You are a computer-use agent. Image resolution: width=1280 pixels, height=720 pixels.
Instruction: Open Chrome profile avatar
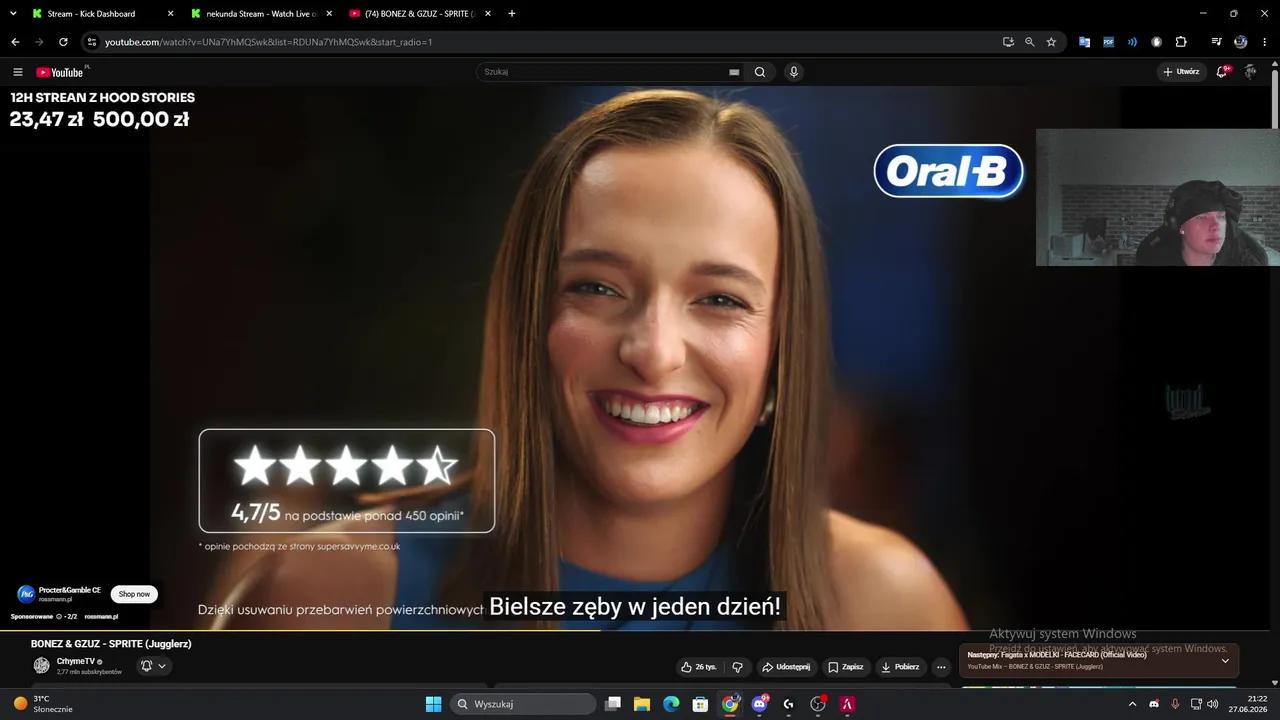click(x=1241, y=42)
